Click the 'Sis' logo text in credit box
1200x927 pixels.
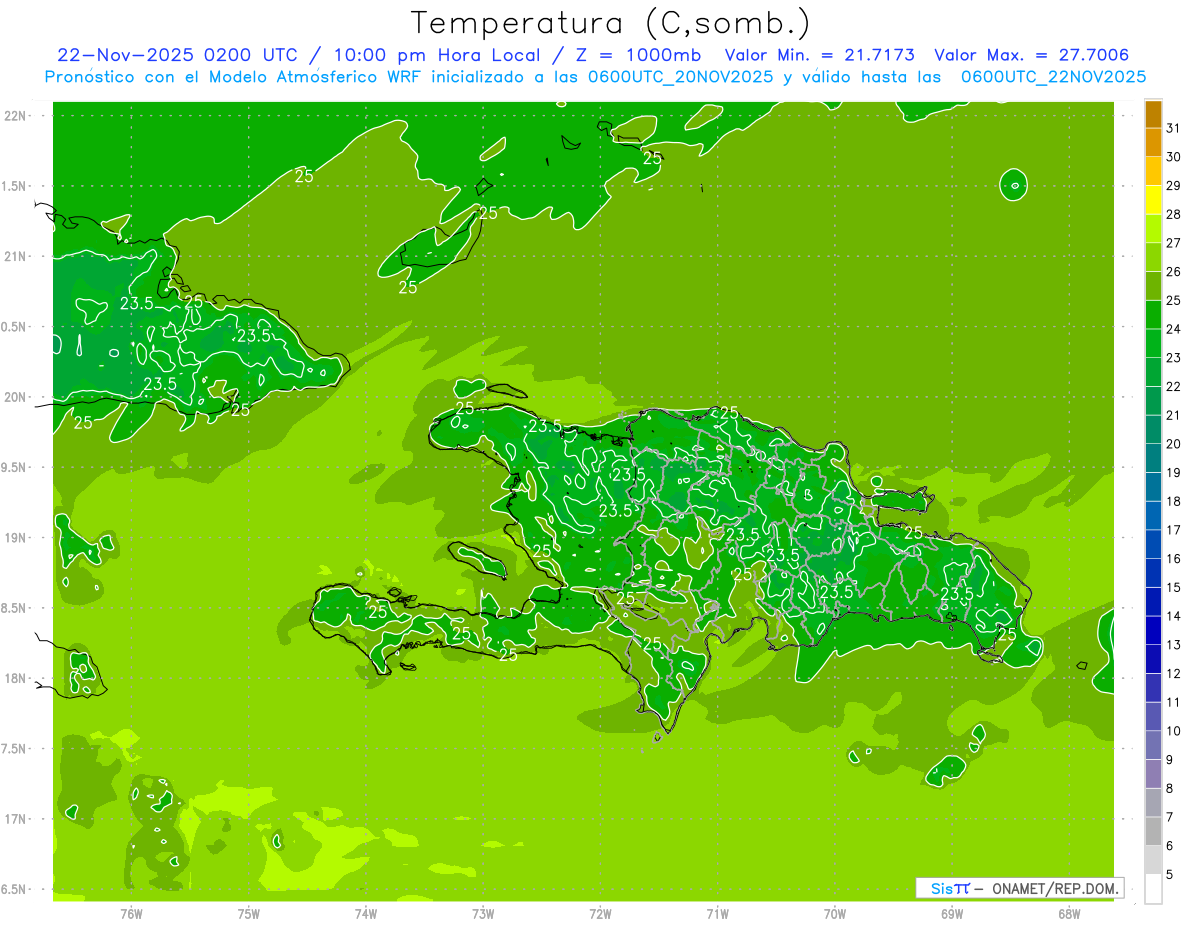click(x=942, y=888)
